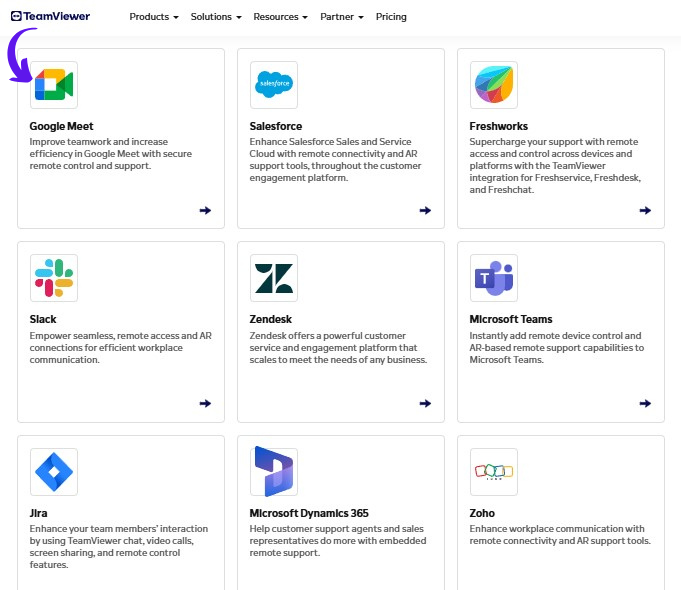Click the Slack logo icon
This screenshot has width=681, height=590.
(x=54, y=278)
